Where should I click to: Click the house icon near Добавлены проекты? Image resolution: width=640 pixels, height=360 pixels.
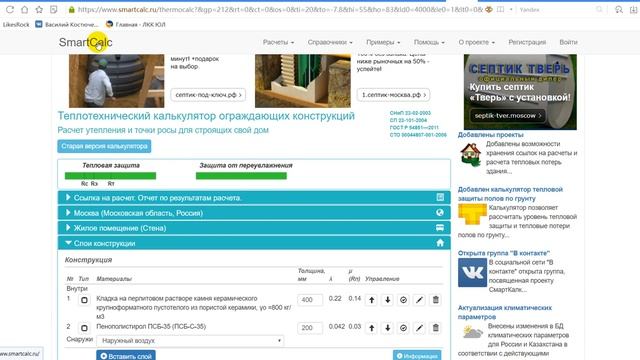(x=471, y=155)
